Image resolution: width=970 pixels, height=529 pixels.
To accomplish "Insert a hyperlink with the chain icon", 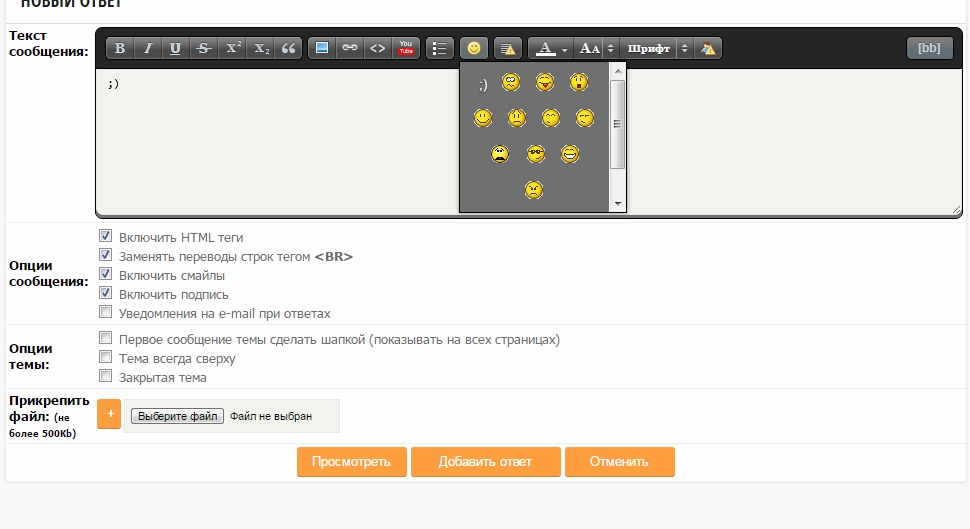I will (349, 48).
